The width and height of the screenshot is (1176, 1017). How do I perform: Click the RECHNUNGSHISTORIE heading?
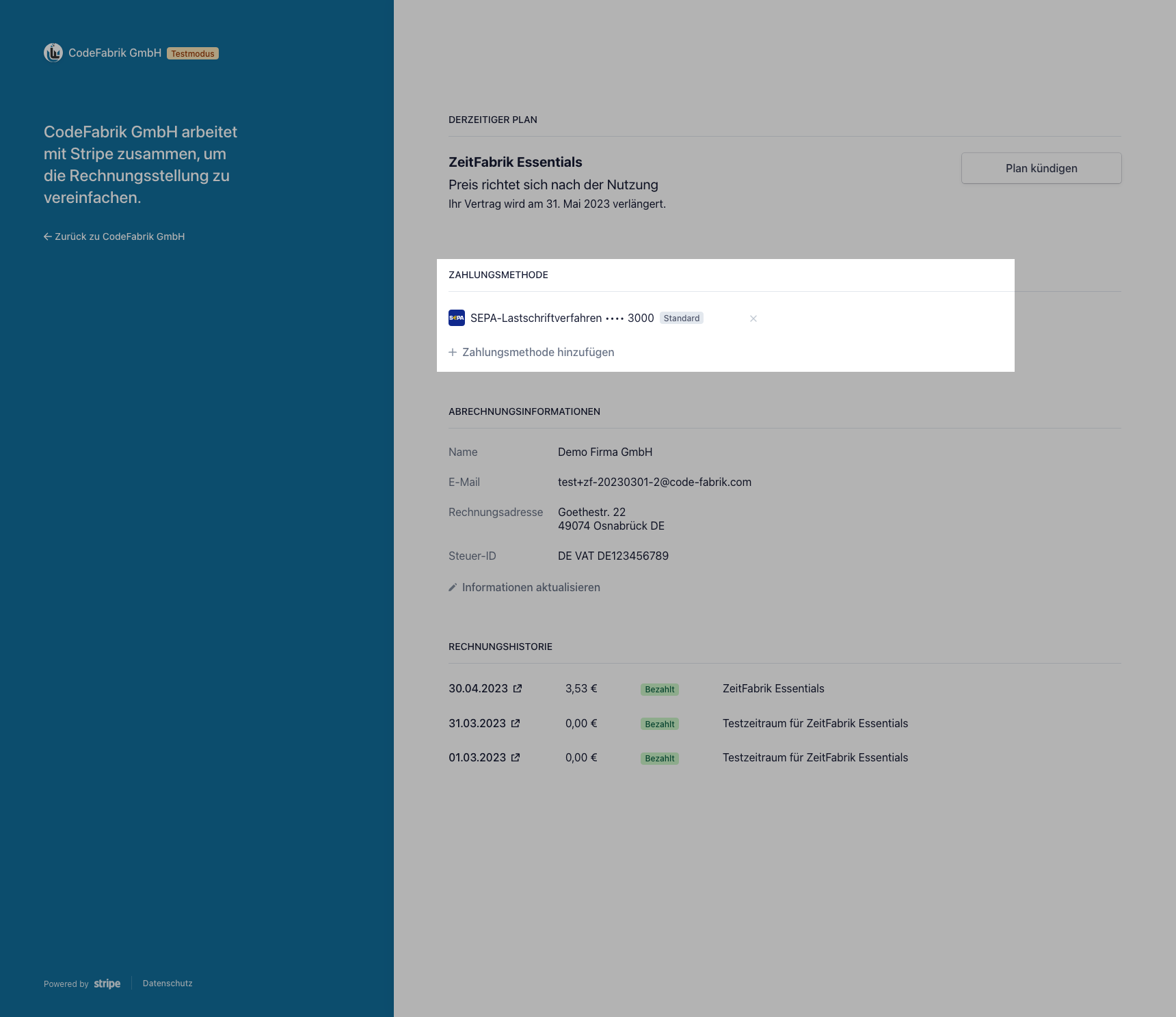pos(500,647)
